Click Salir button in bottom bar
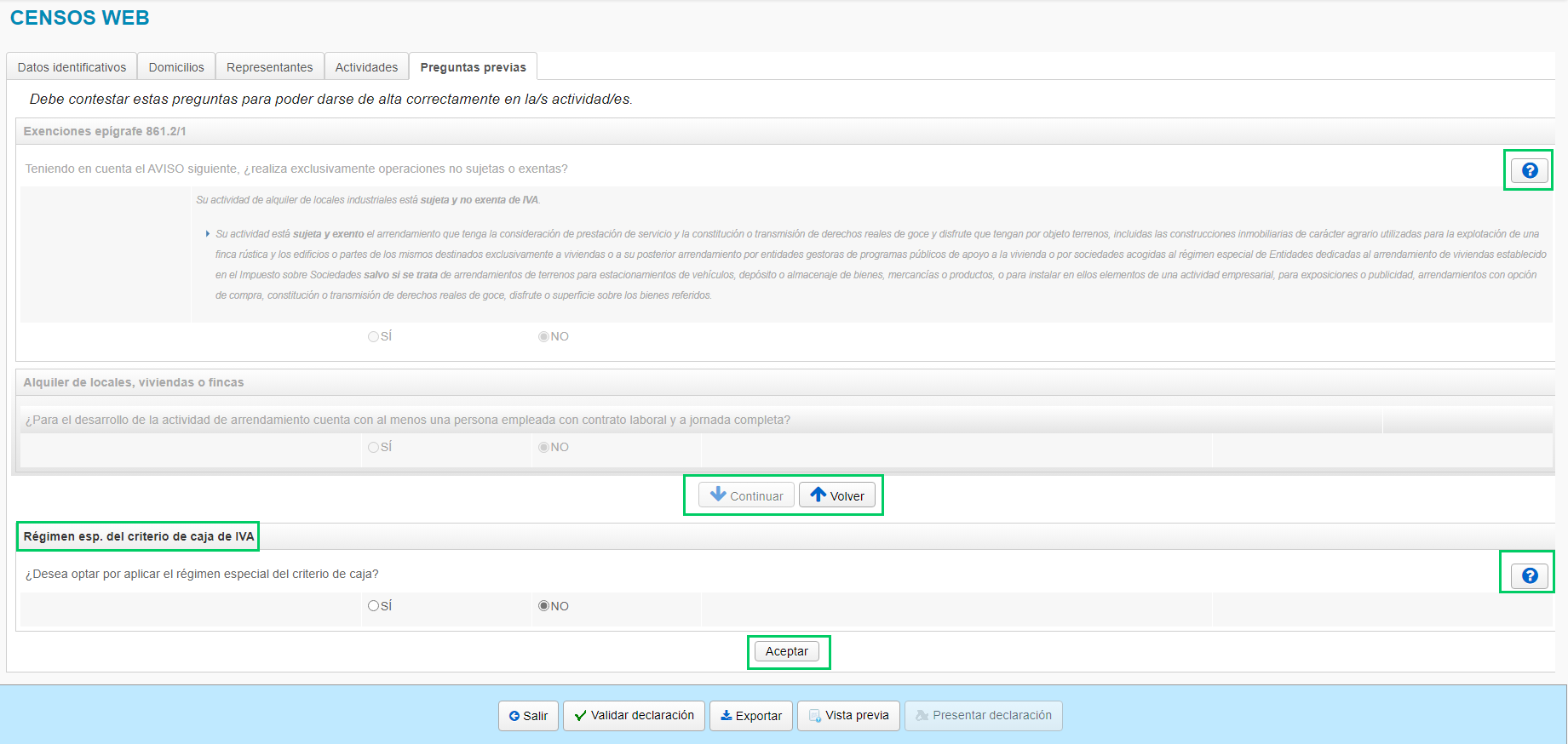 coord(528,716)
